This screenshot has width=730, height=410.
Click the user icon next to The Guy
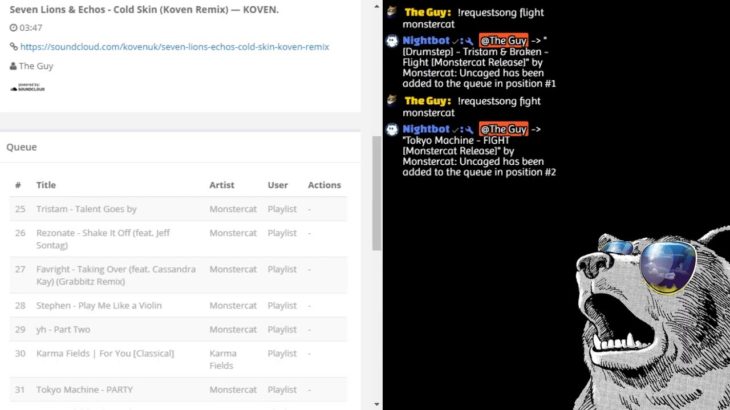click(13, 66)
